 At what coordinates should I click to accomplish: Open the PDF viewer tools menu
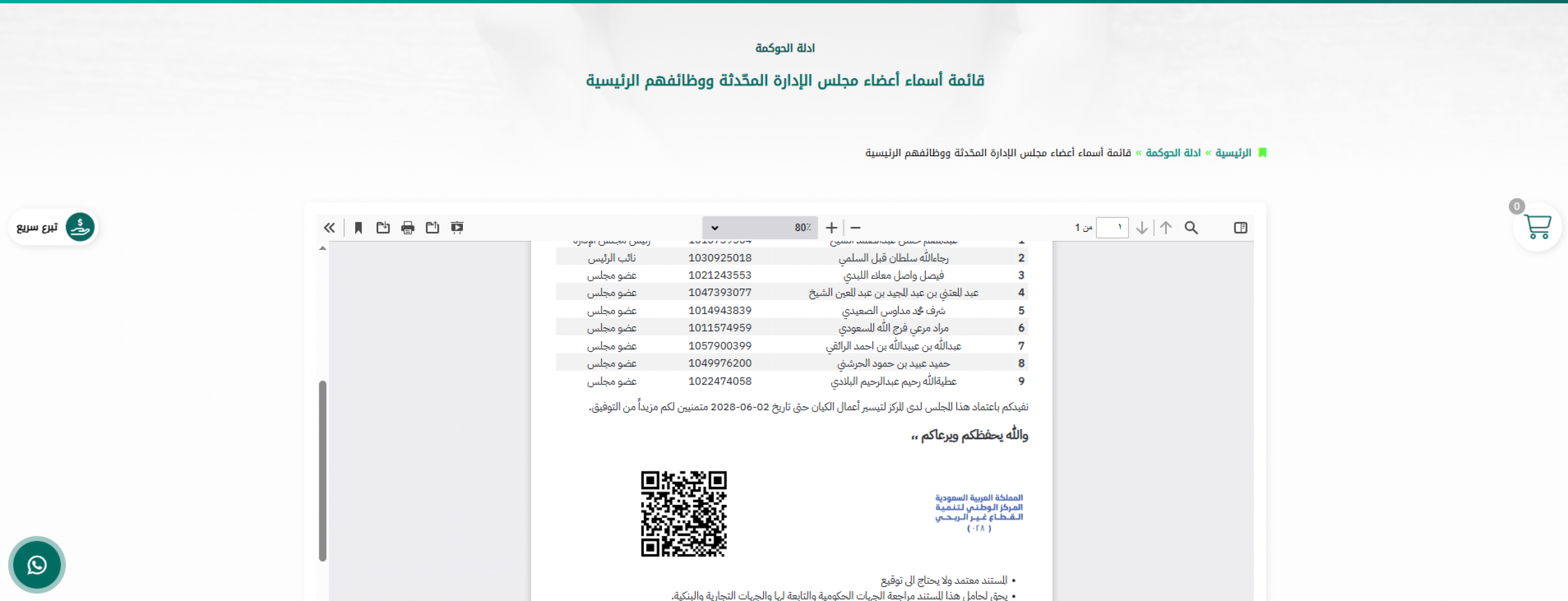pyautogui.click(x=329, y=227)
